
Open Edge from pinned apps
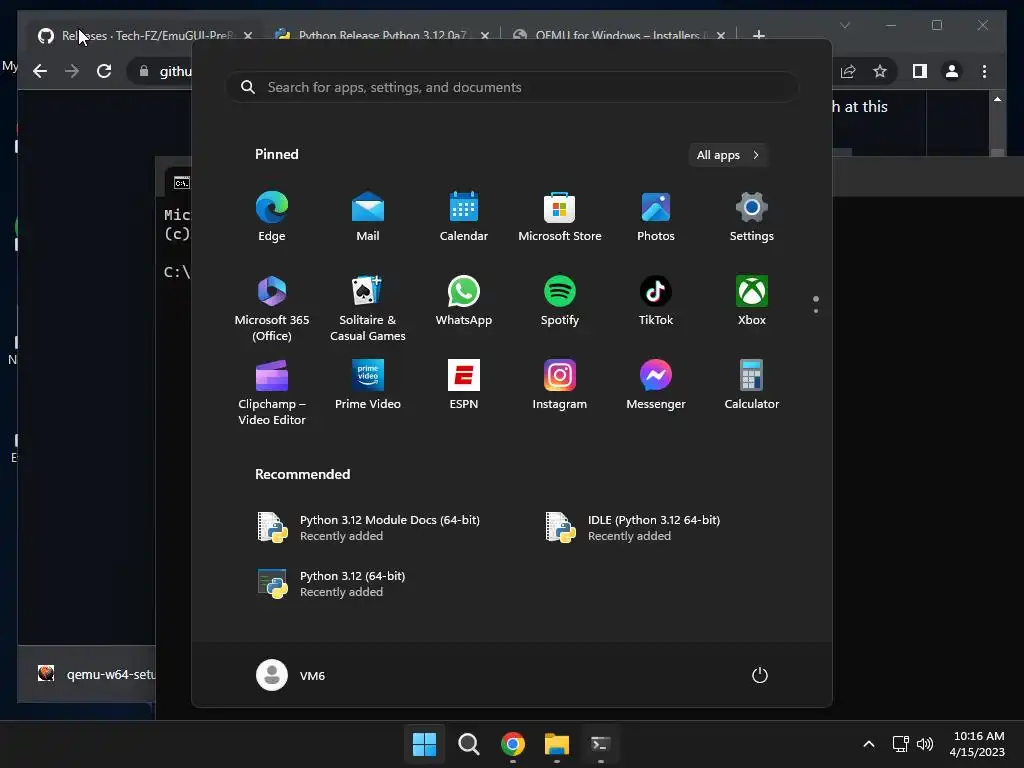pos(272,216)
